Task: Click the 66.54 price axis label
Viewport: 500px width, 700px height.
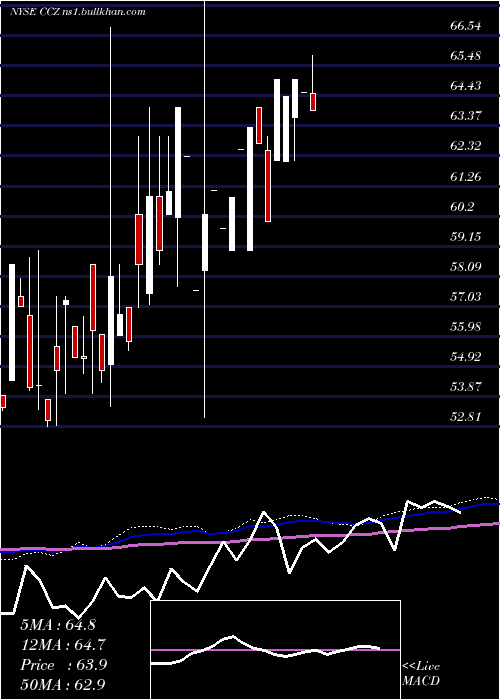Action: point(466,26)
